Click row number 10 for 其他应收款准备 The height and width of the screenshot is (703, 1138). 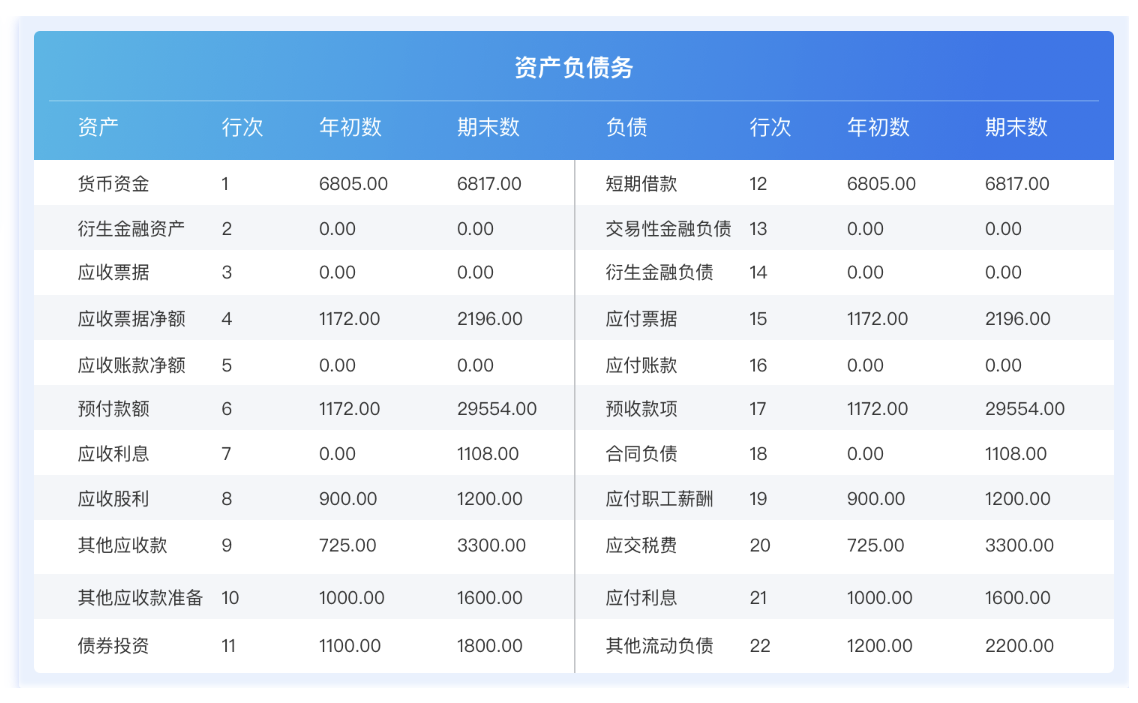pyautogui.click(x=230, y=597)
